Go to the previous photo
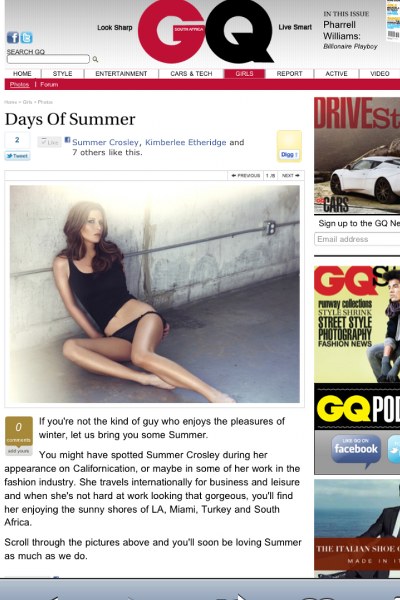 (x=246, y=175)
